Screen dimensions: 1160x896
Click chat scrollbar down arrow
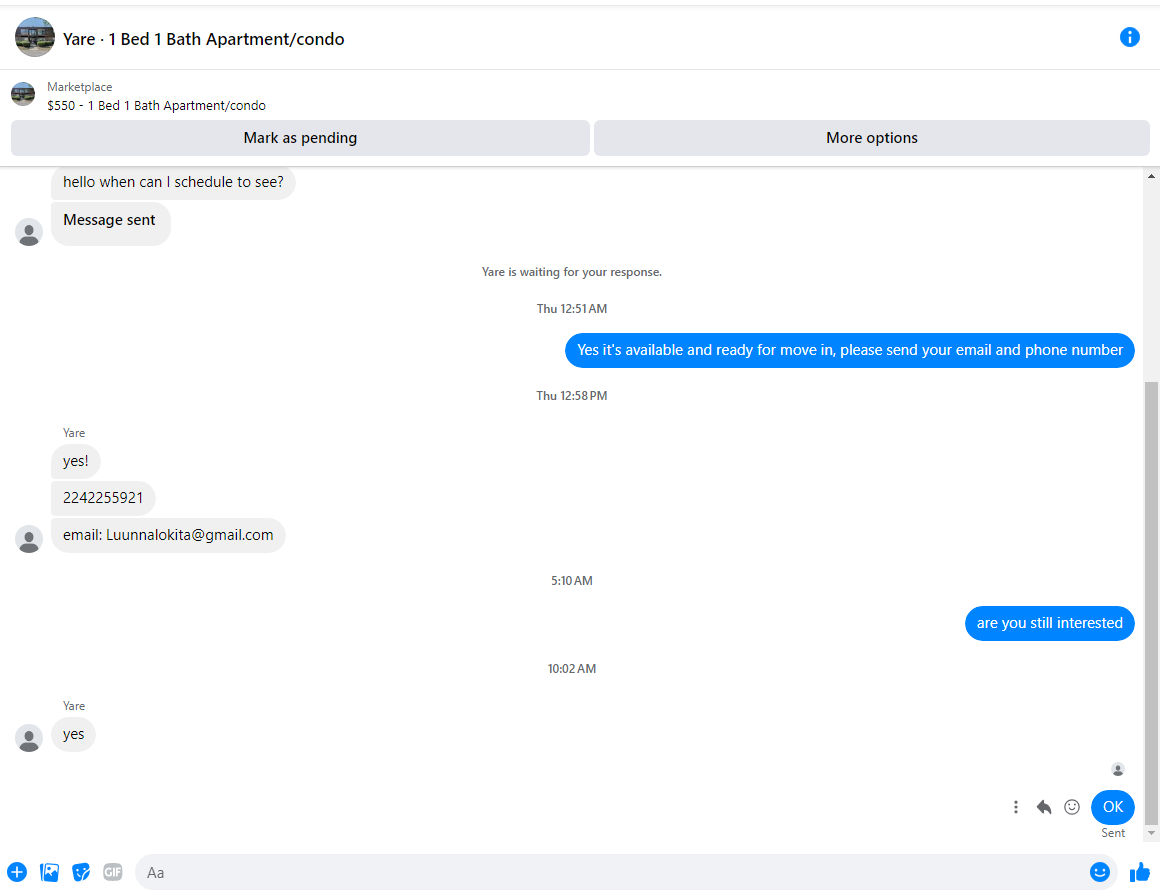(x=1150, y=833)
